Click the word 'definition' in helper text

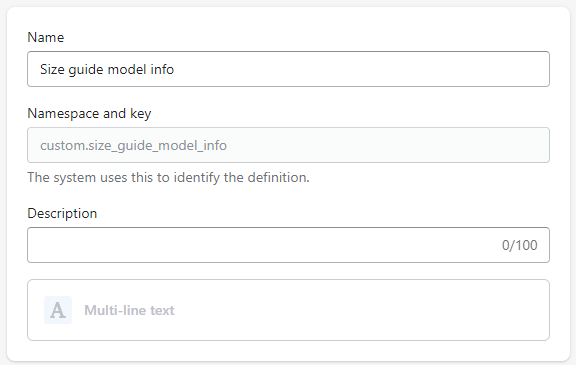pyautogui.click(x=277, y=177)
